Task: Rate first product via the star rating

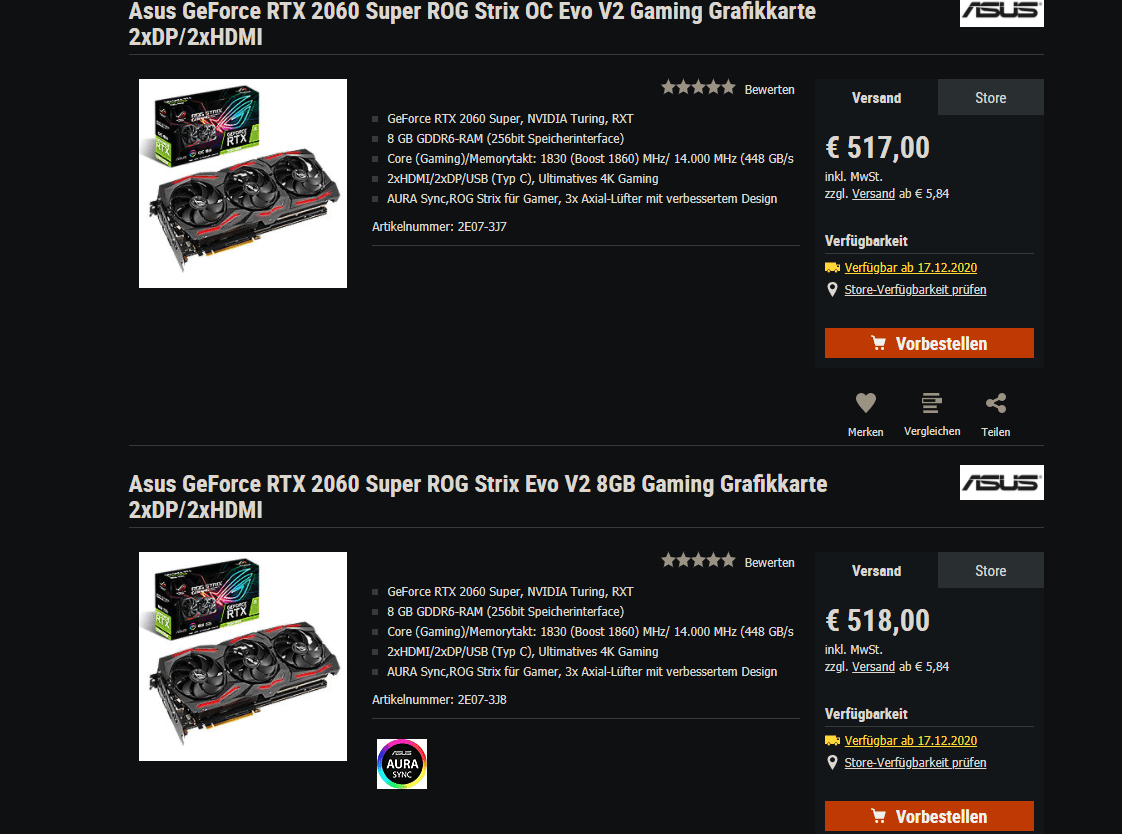Action: (698, 87)
